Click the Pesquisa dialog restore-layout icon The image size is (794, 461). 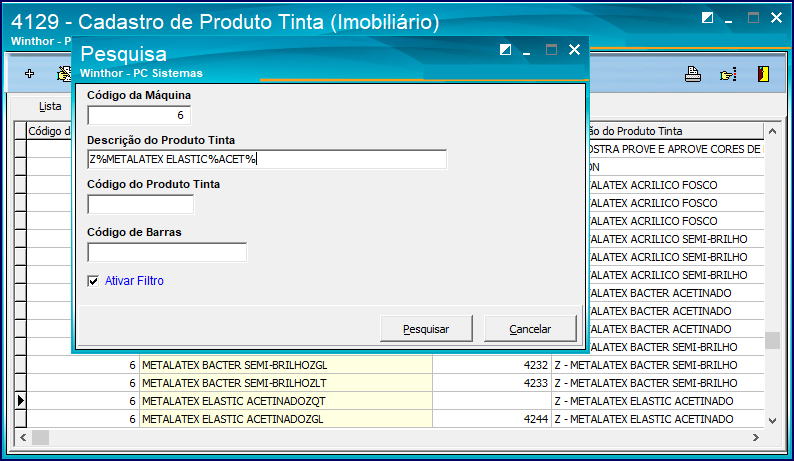pyautogui.click(x=505, y=50)
